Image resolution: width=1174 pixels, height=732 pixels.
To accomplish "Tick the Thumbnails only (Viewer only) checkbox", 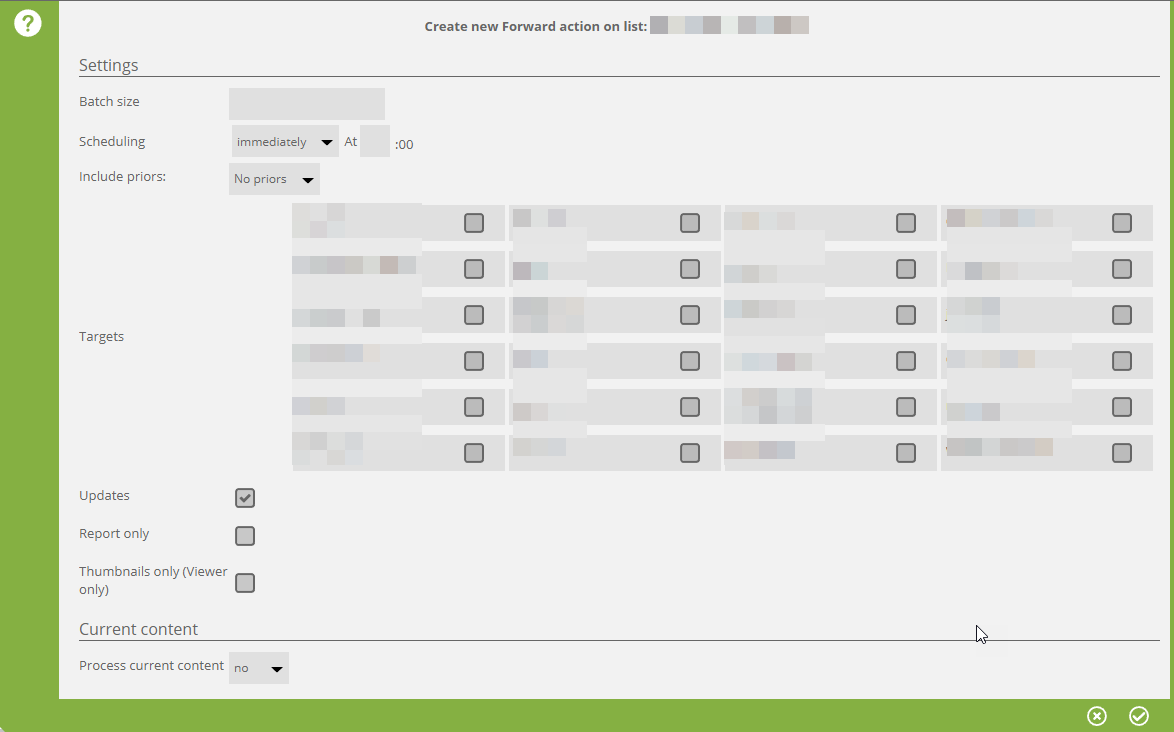I will pyautogui.click(x=245, y=583).
